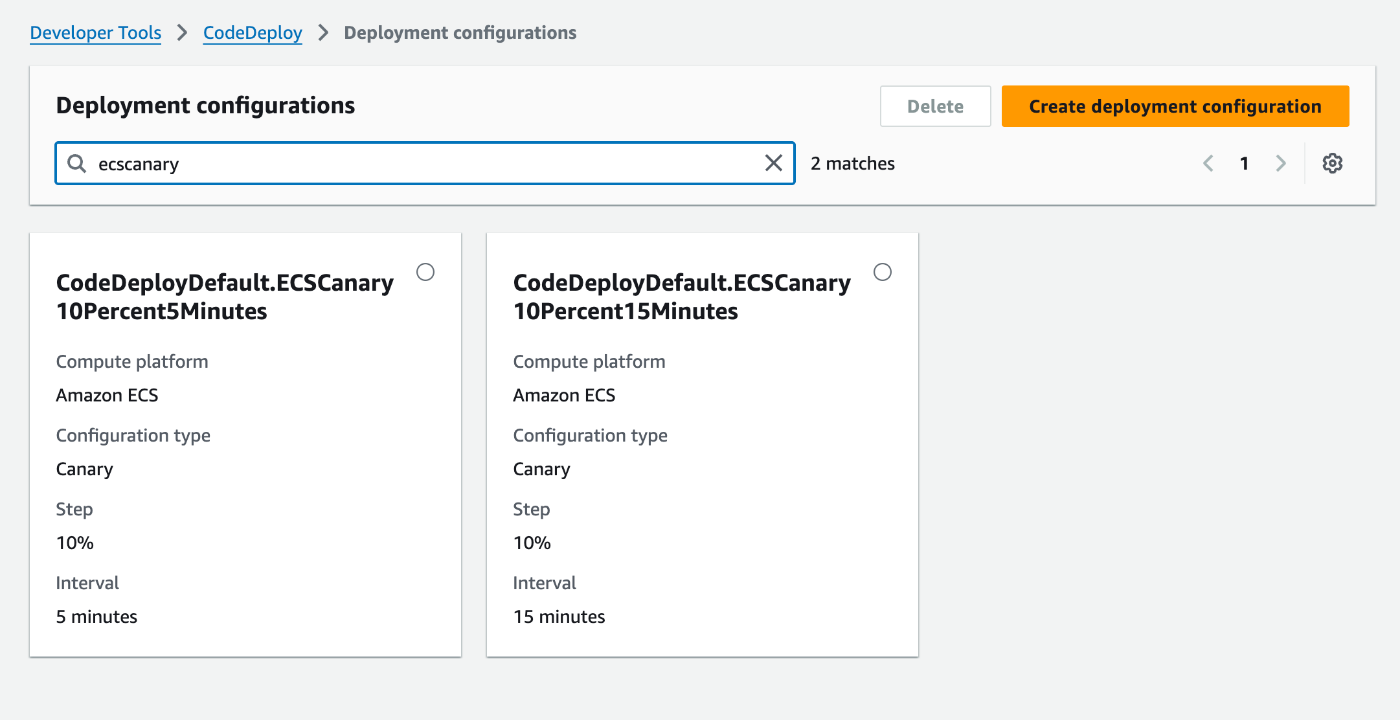
Task: Click the CodeDeployDefault.ECSCanary10Percent15Minutes title
Action: (682, 297)
